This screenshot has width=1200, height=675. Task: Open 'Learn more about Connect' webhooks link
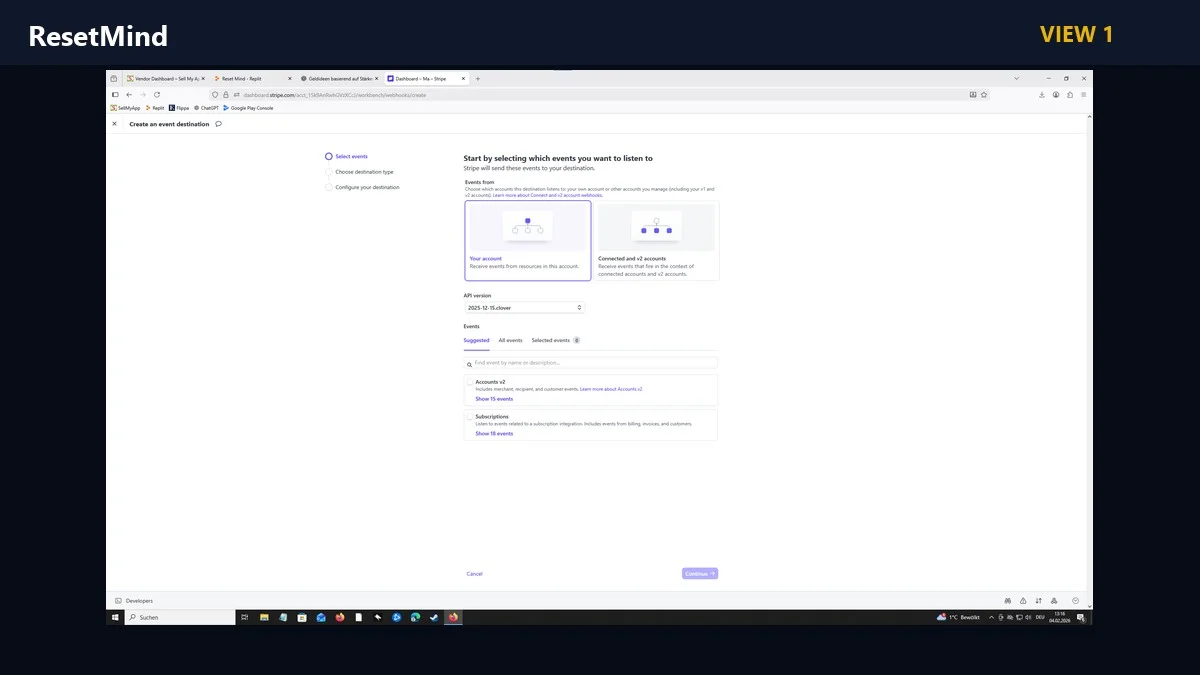(x=547, y=195)
